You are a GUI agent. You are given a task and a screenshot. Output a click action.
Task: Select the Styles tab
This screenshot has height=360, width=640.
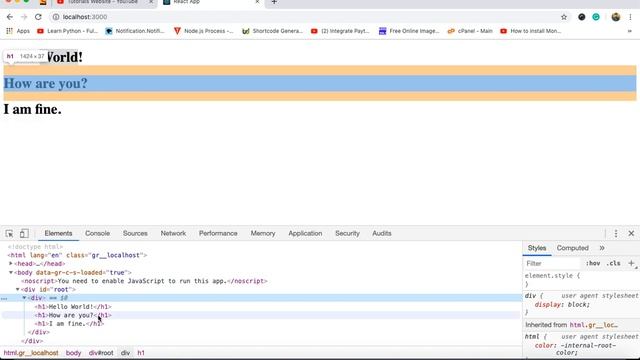(537, 248)
